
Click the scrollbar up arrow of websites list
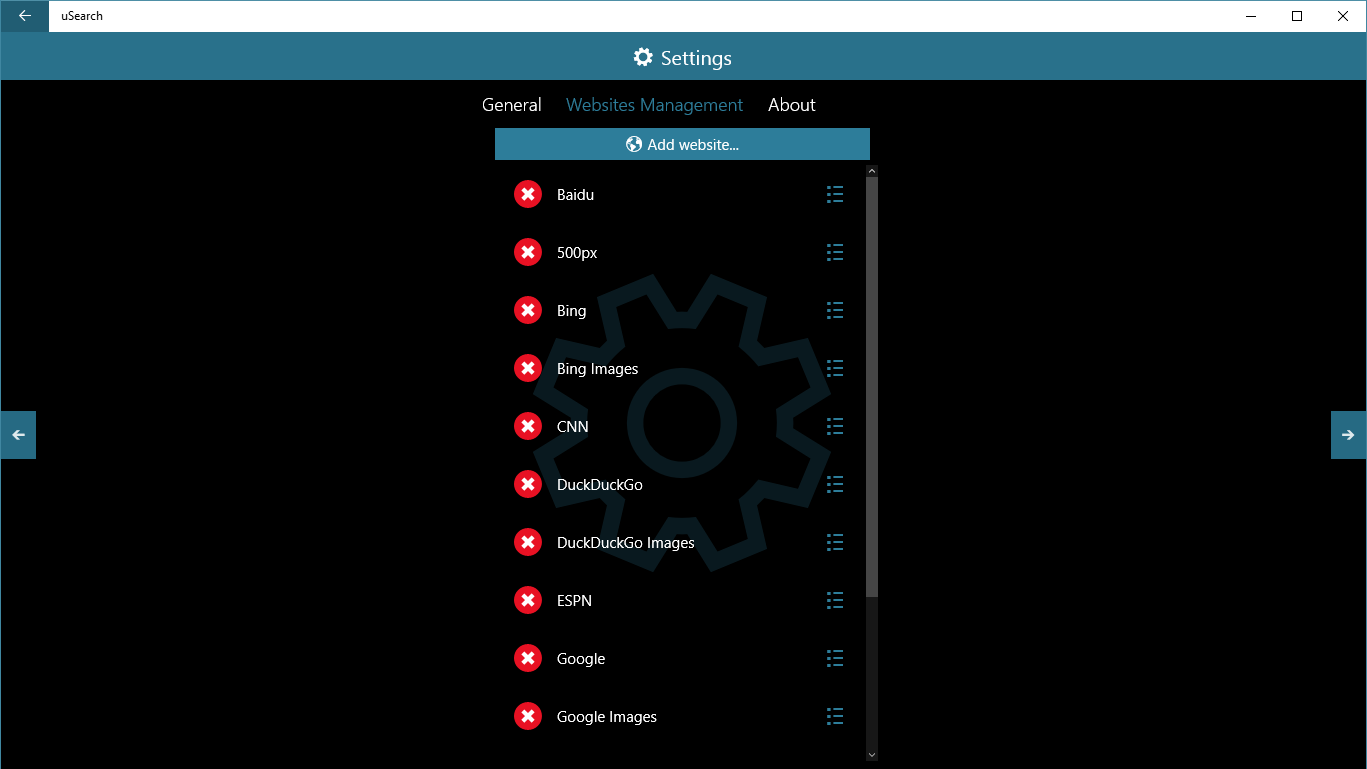[872, 171]
